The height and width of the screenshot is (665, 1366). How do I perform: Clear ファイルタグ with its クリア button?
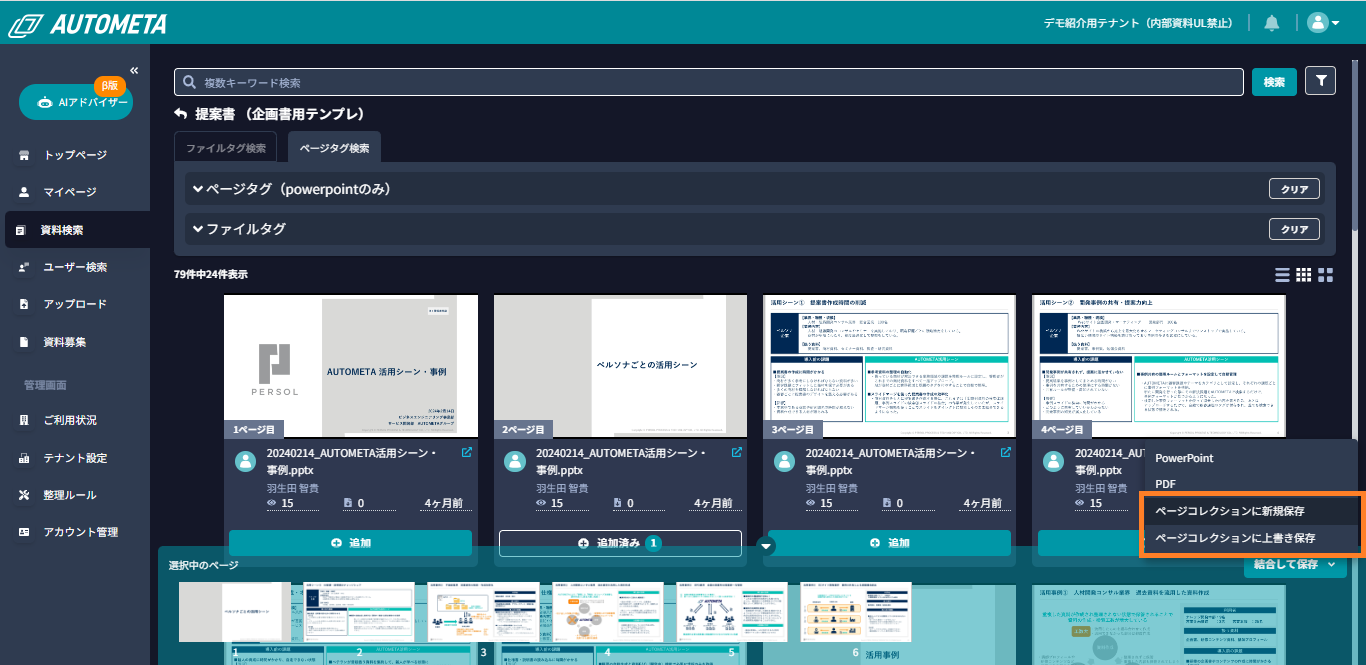click(x=1294, y=229)
